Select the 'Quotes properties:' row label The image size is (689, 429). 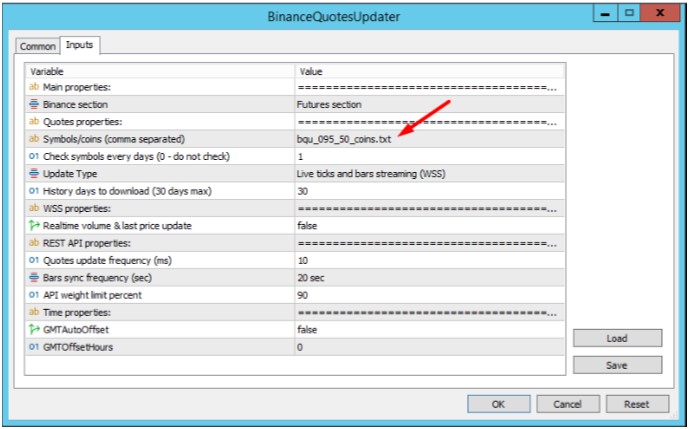pyautogui.click(x=83, y=121)
